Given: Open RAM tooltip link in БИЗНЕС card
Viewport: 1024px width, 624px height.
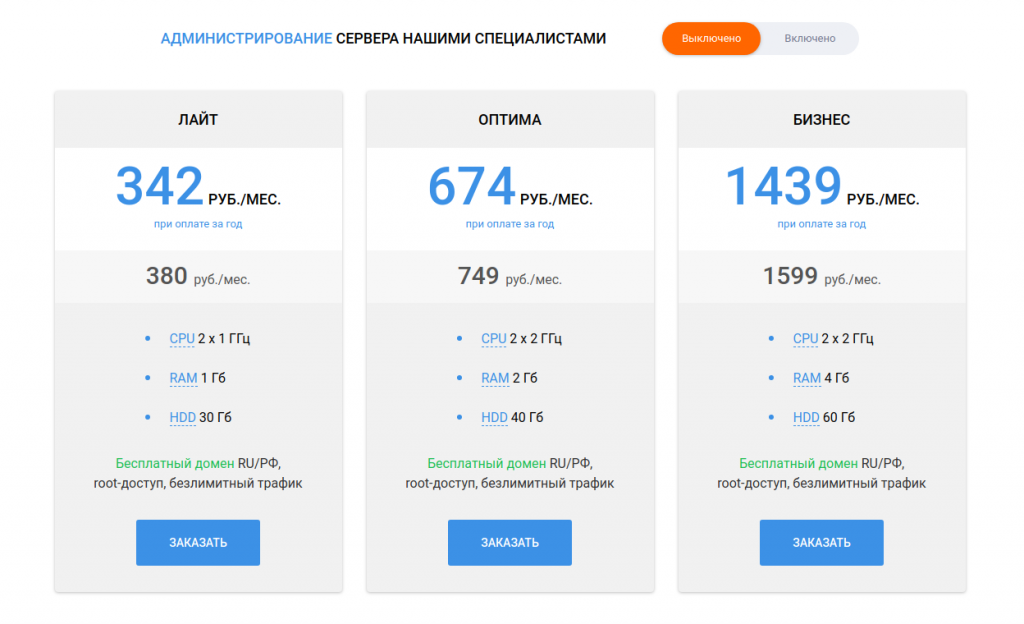Looking at the screenshot, I should coord(807,378).
